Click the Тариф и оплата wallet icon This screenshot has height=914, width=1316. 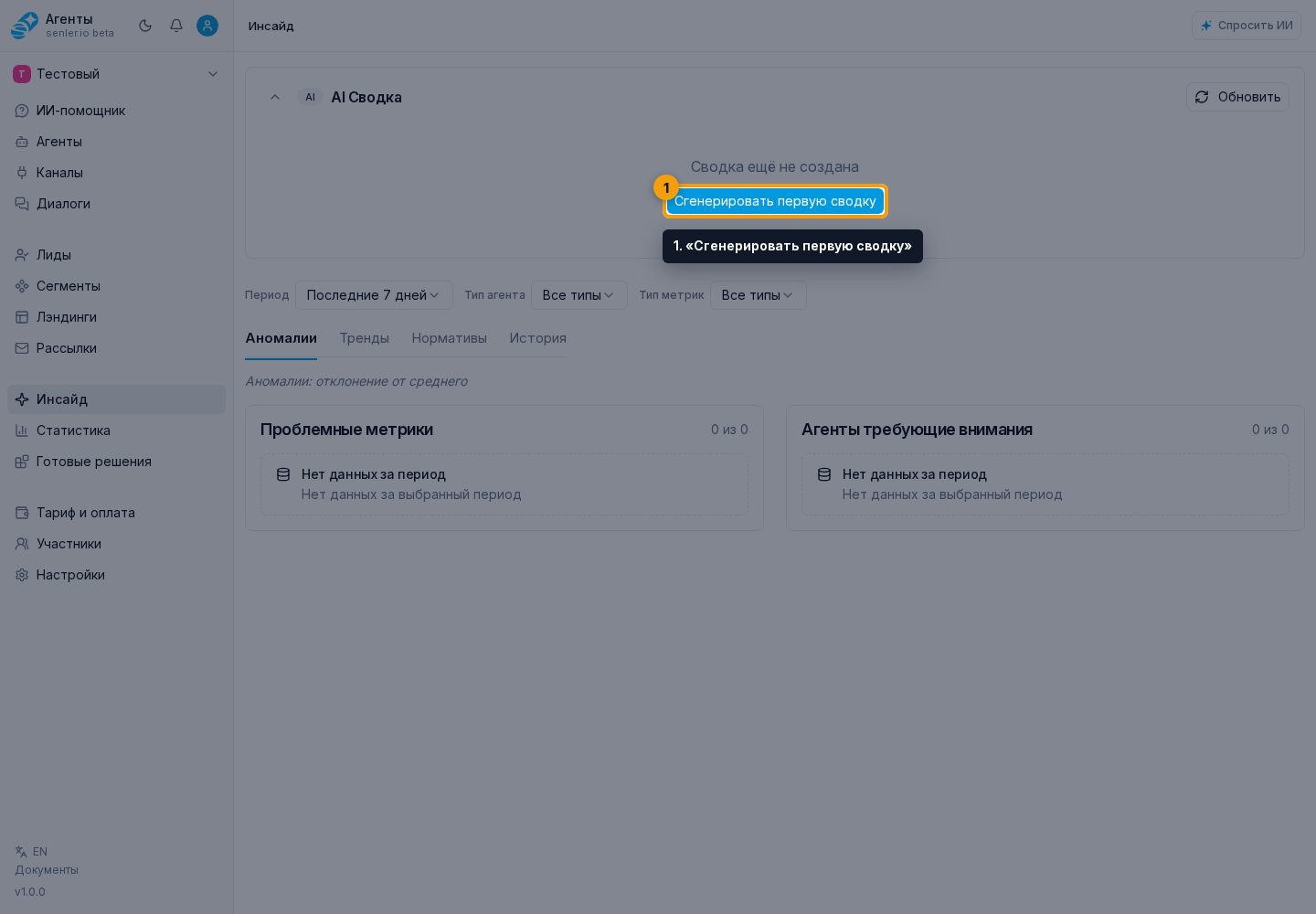22,513
